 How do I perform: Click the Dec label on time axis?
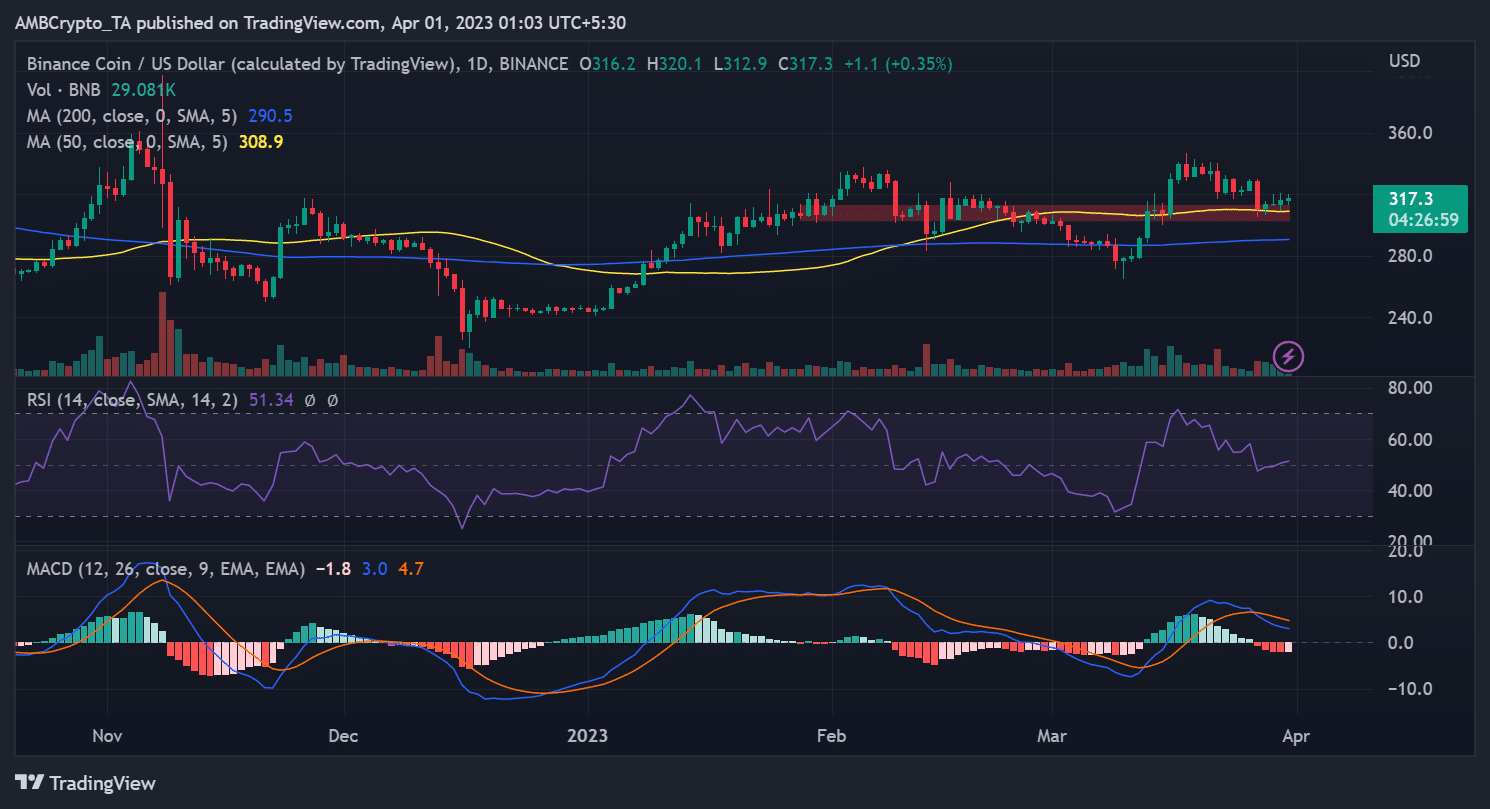point(343,736)
